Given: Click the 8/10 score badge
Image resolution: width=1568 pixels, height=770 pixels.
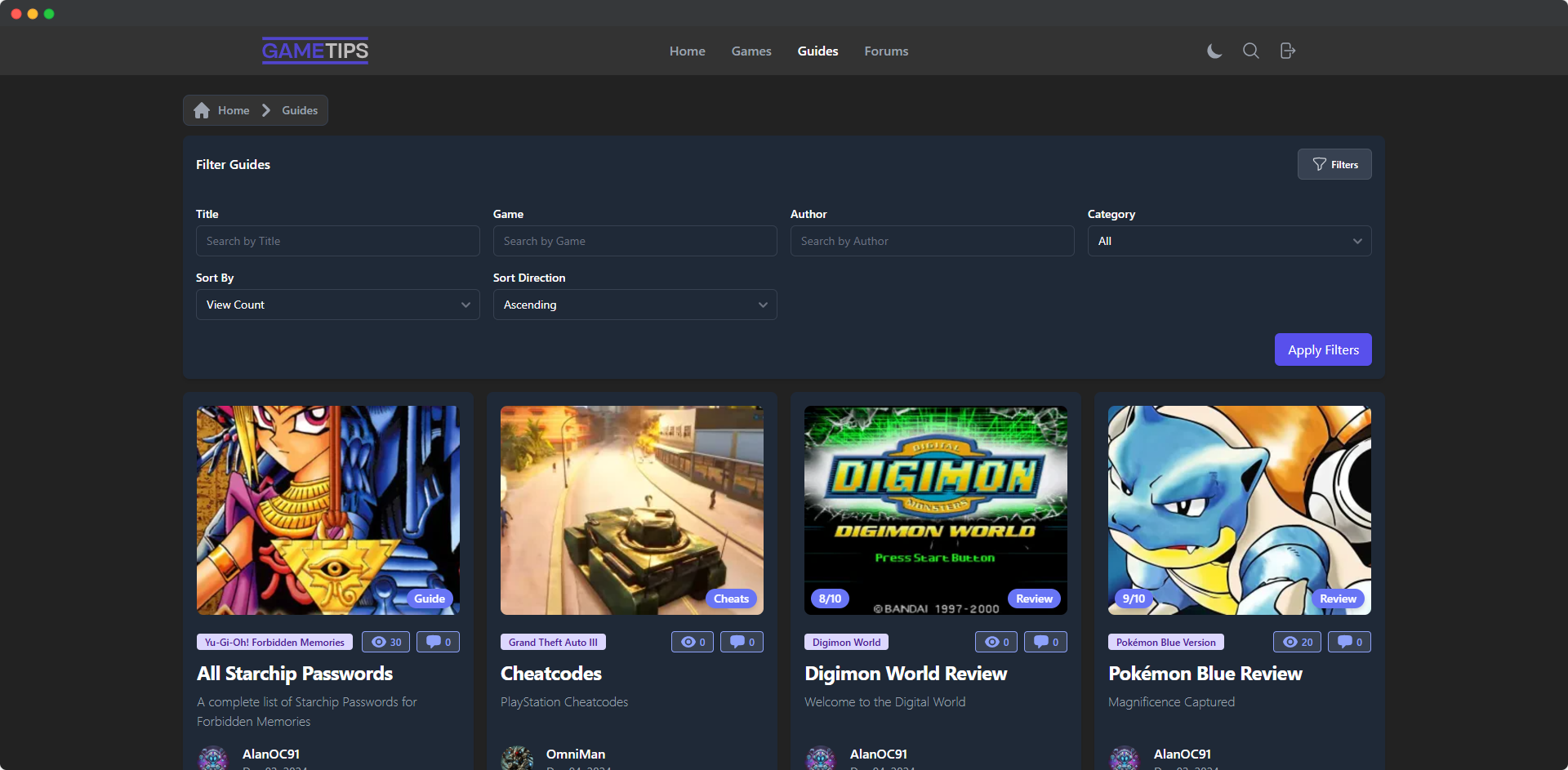Looking at the screenshot, I should coord(831,599).
